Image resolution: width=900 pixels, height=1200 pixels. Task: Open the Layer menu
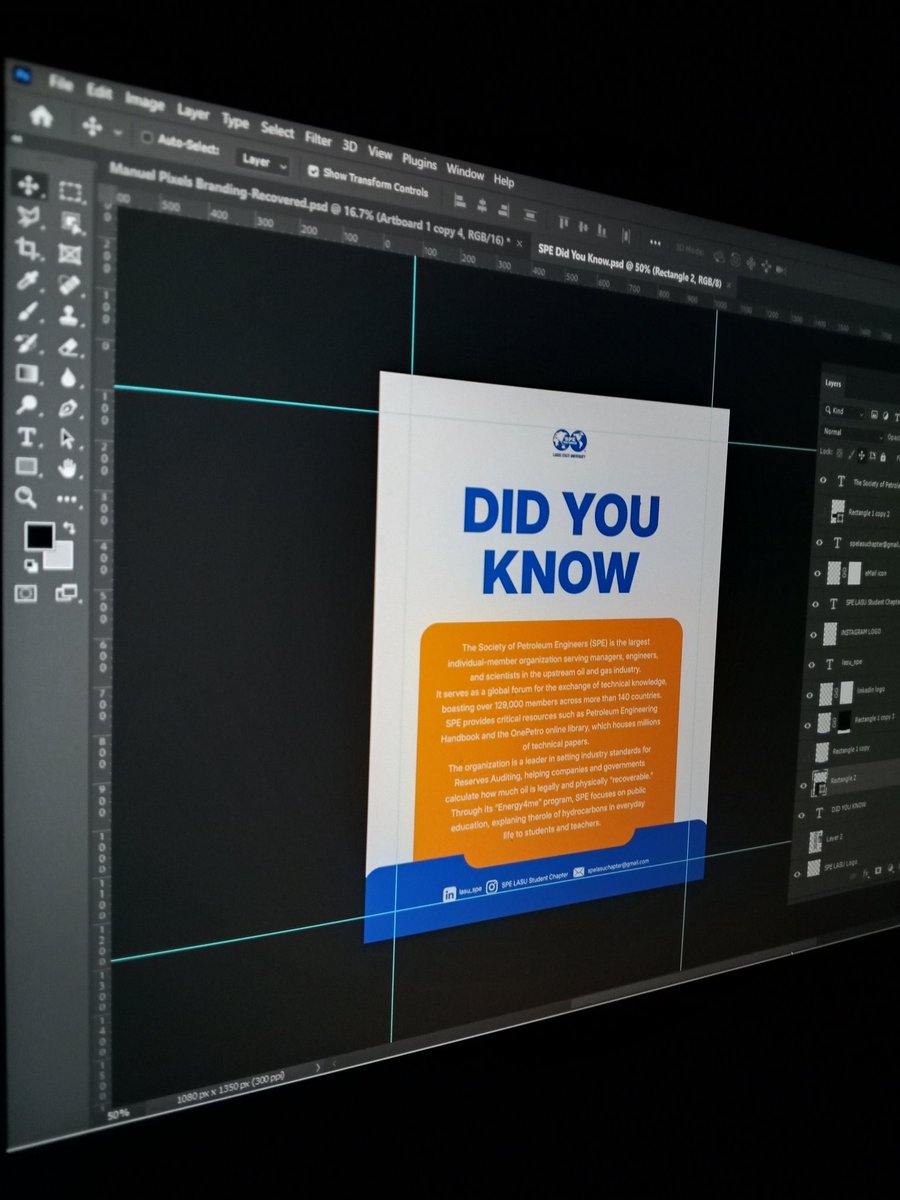click(x=193, y=111)
